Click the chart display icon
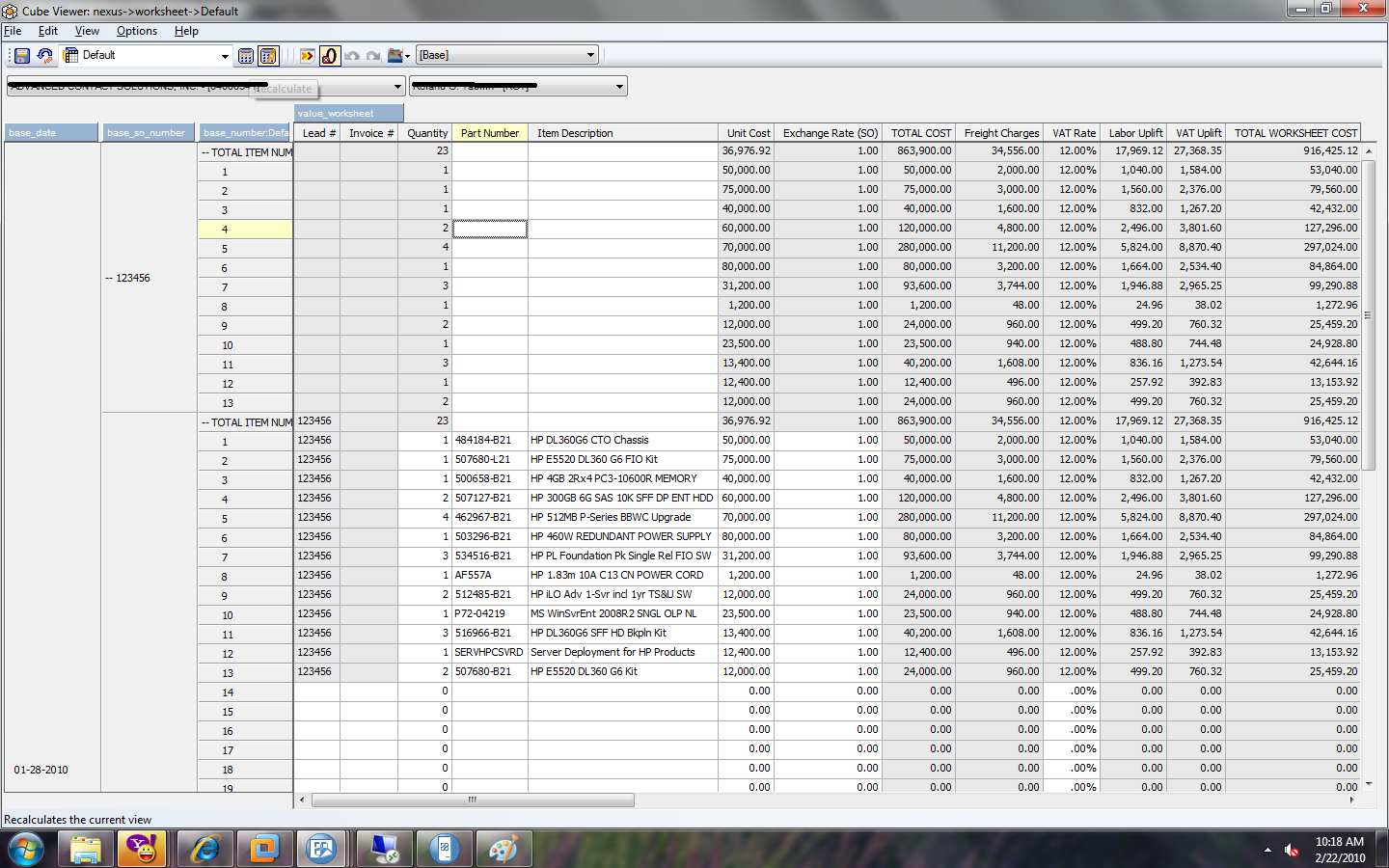Screen dimensions: 1389x868 (395, 56)
